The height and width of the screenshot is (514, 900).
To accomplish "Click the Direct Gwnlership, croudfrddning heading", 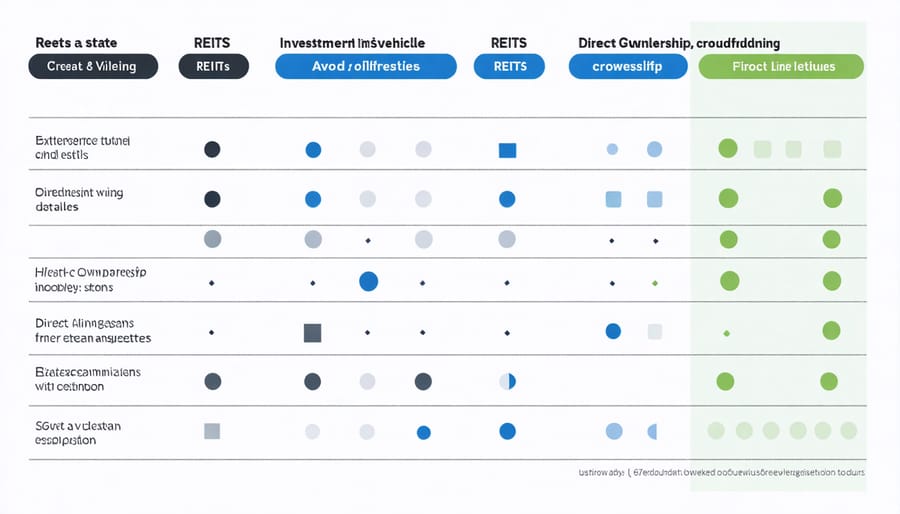I will [679, 44].
